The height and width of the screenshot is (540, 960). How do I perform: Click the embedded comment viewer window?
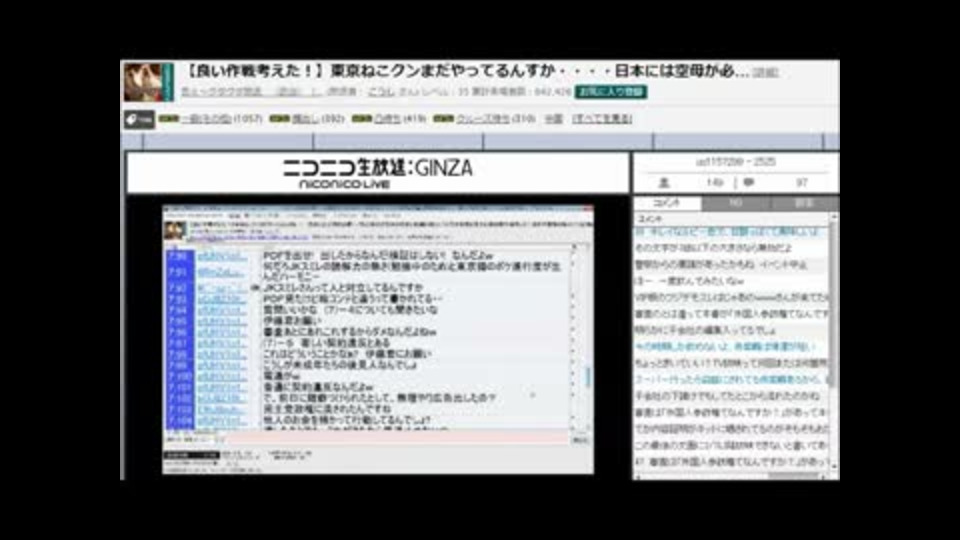pyautogui.click(x=378, y=340)
